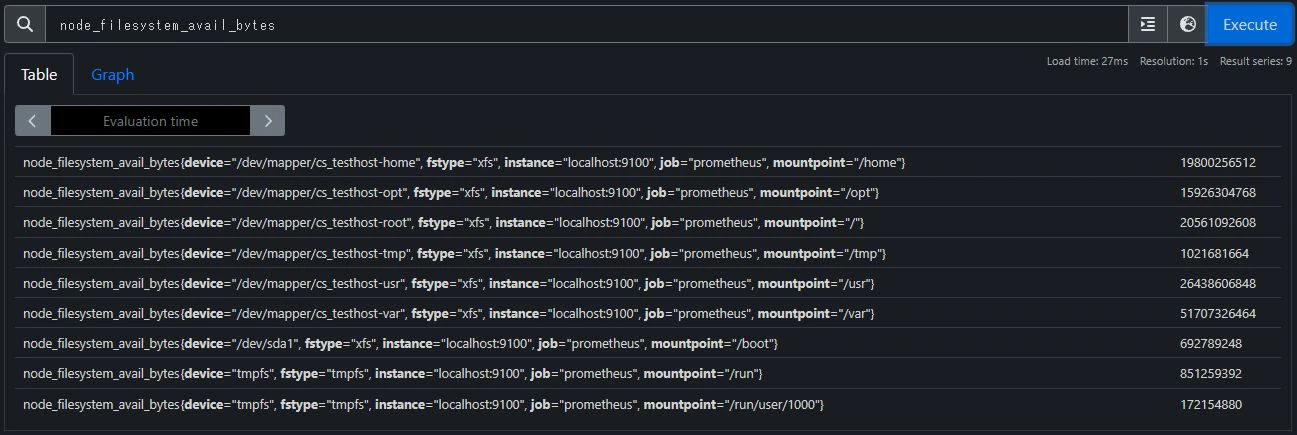Select the cs_testhost-root series row
Image resolution: width=1297 pixels, height=435 pixels.
647,222
